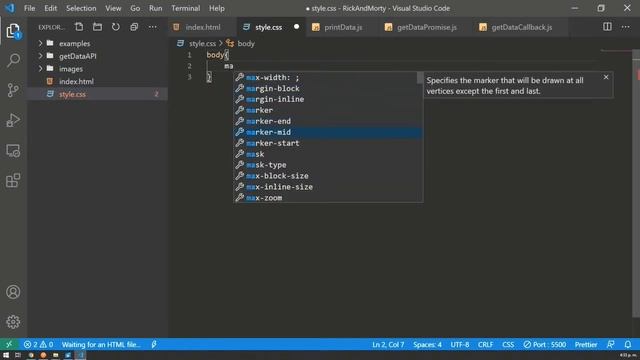The image size is (640, 360).
Task: Open the Run and Debug view
Action: (x=13, y=120)
